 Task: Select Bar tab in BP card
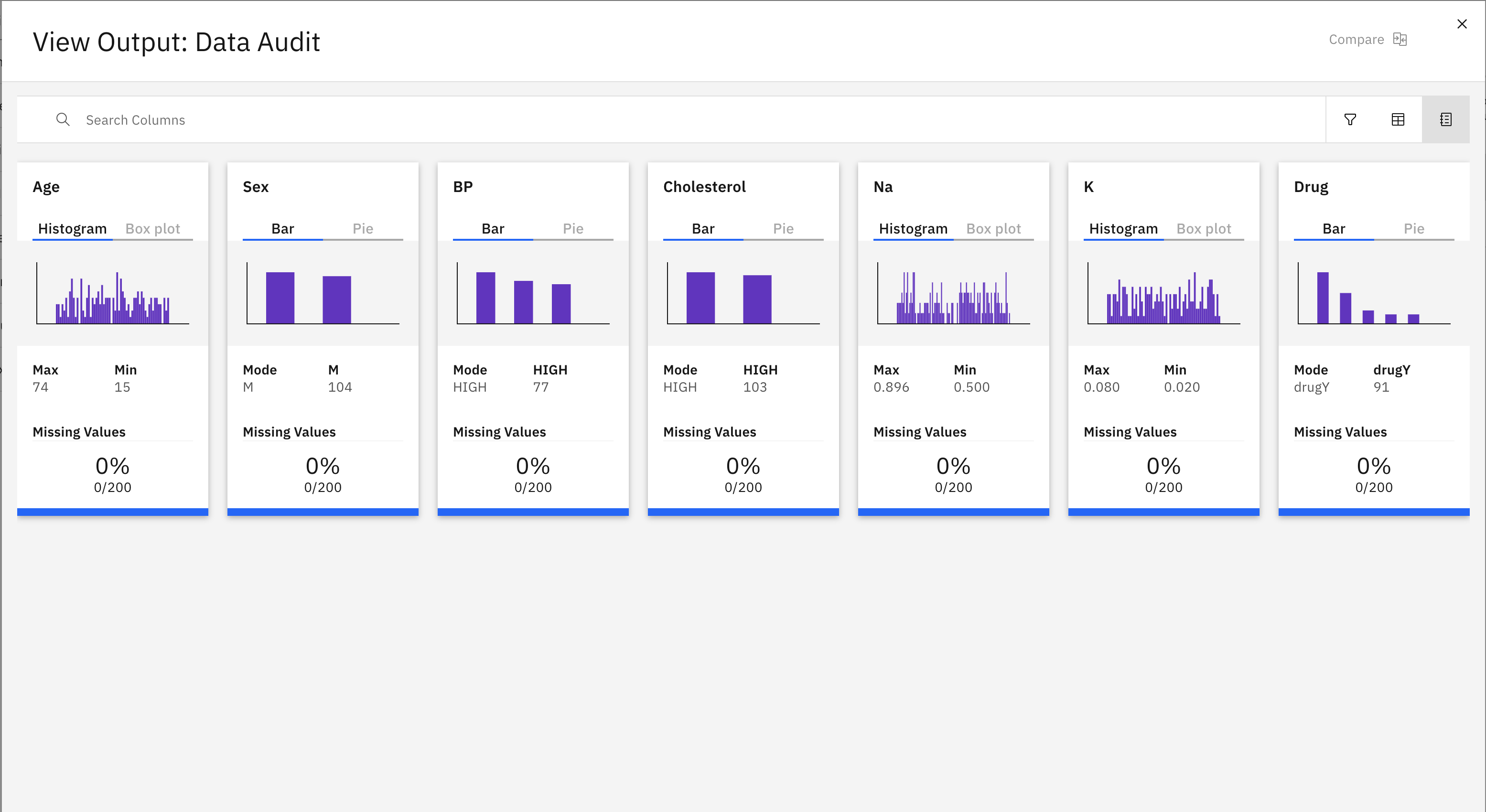pos(493,229)
